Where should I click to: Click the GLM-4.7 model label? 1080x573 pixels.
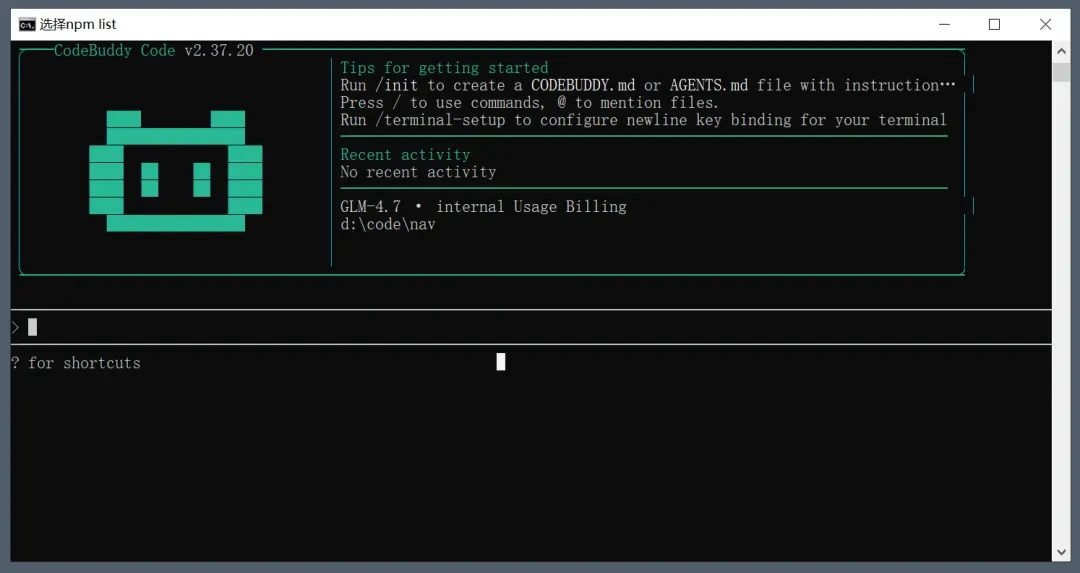pyautogui.click(x=371, y=207)
